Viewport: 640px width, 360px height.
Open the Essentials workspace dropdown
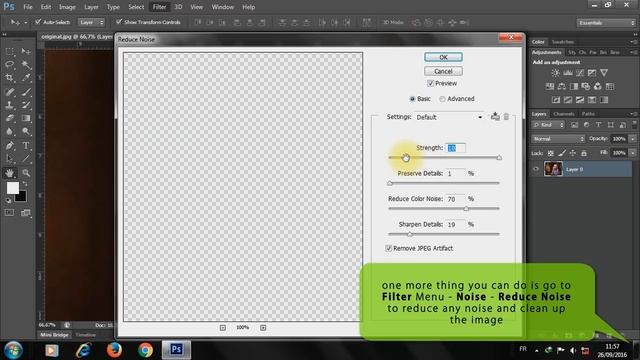pyautogui.click(x=606, y=23)
